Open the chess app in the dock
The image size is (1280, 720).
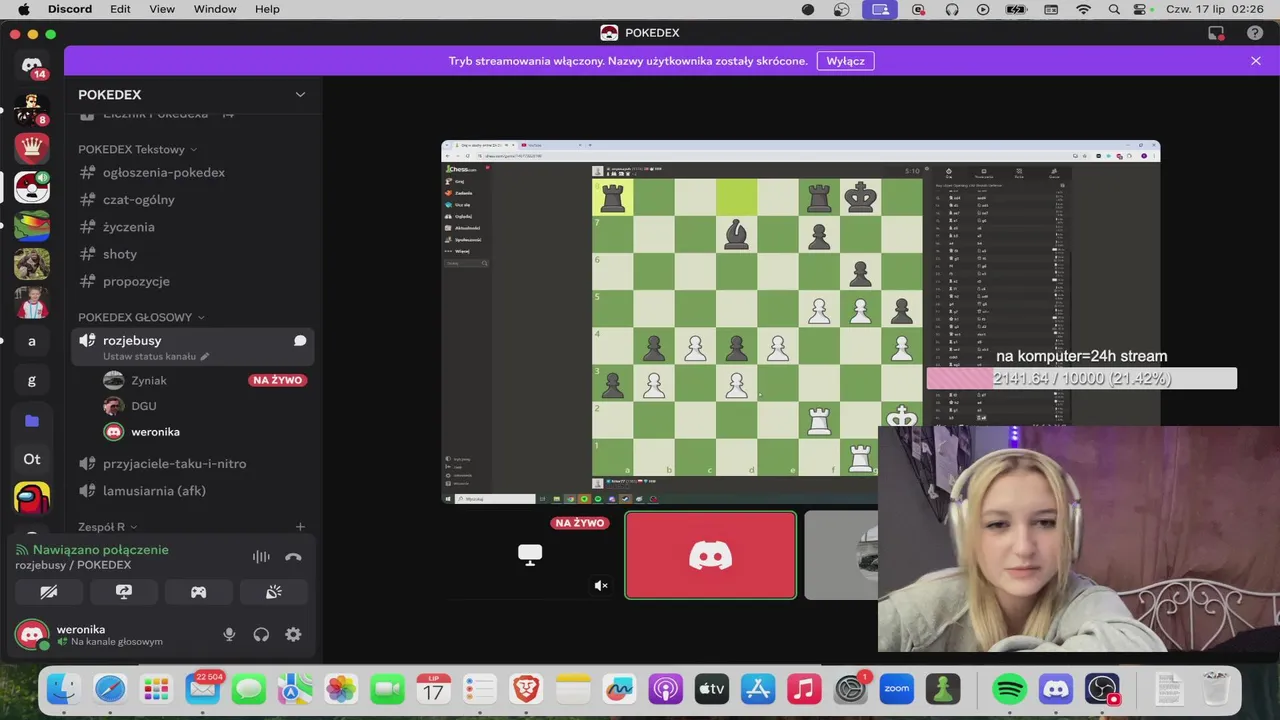click(943, 688)
